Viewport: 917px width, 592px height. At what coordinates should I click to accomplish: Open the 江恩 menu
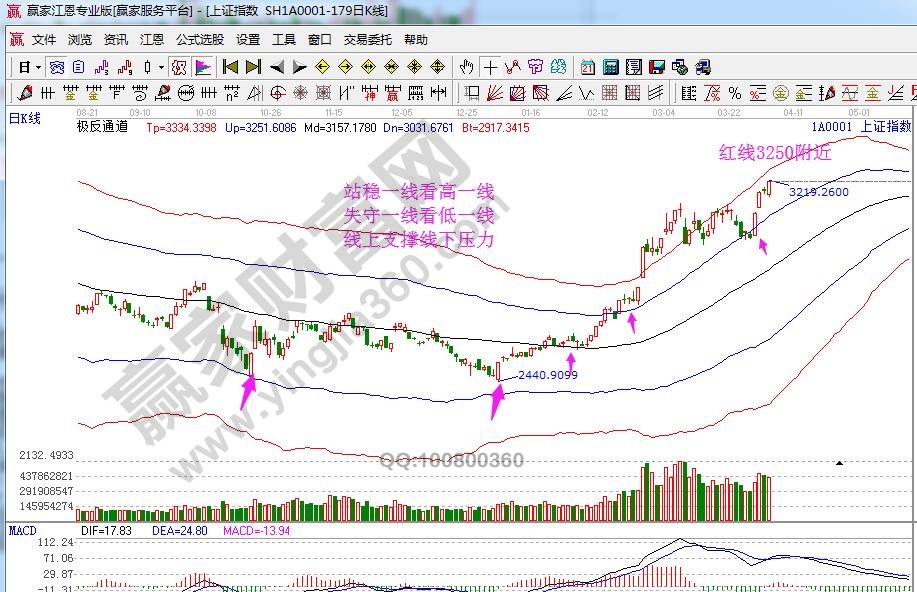pyautogui.click(x=152, y=40)
